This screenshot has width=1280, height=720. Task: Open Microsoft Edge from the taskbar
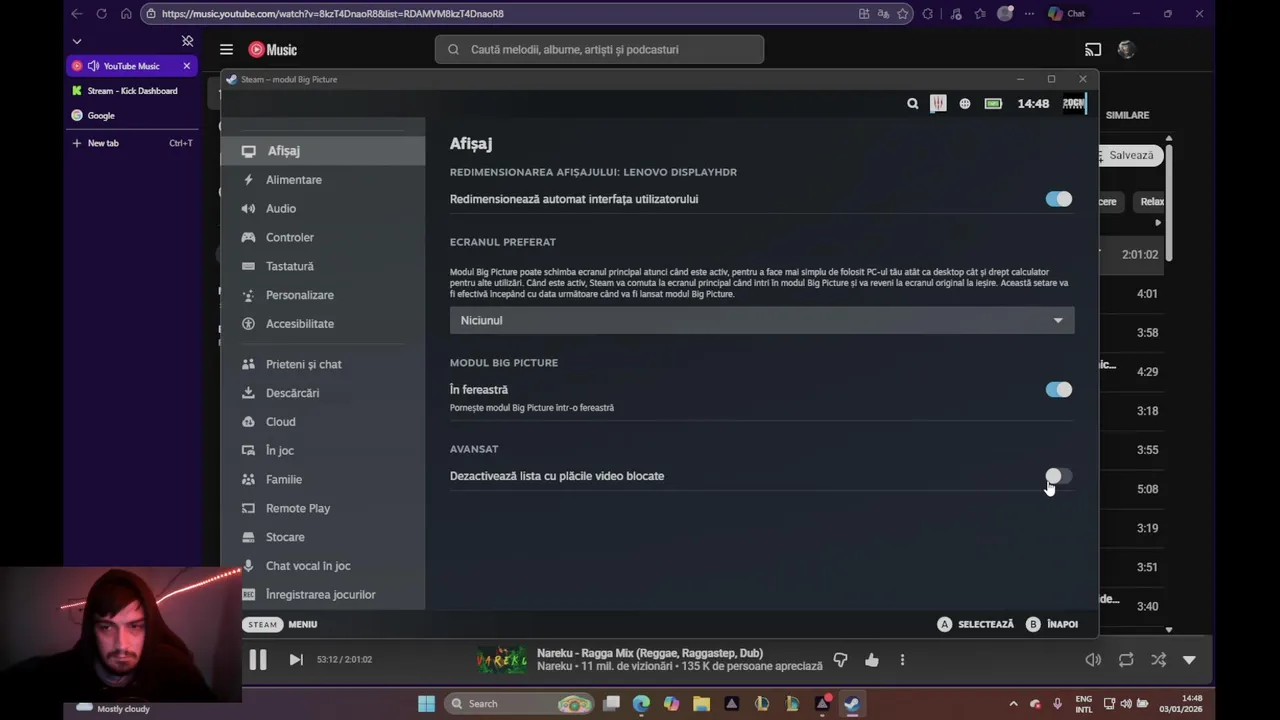(641, 703)
